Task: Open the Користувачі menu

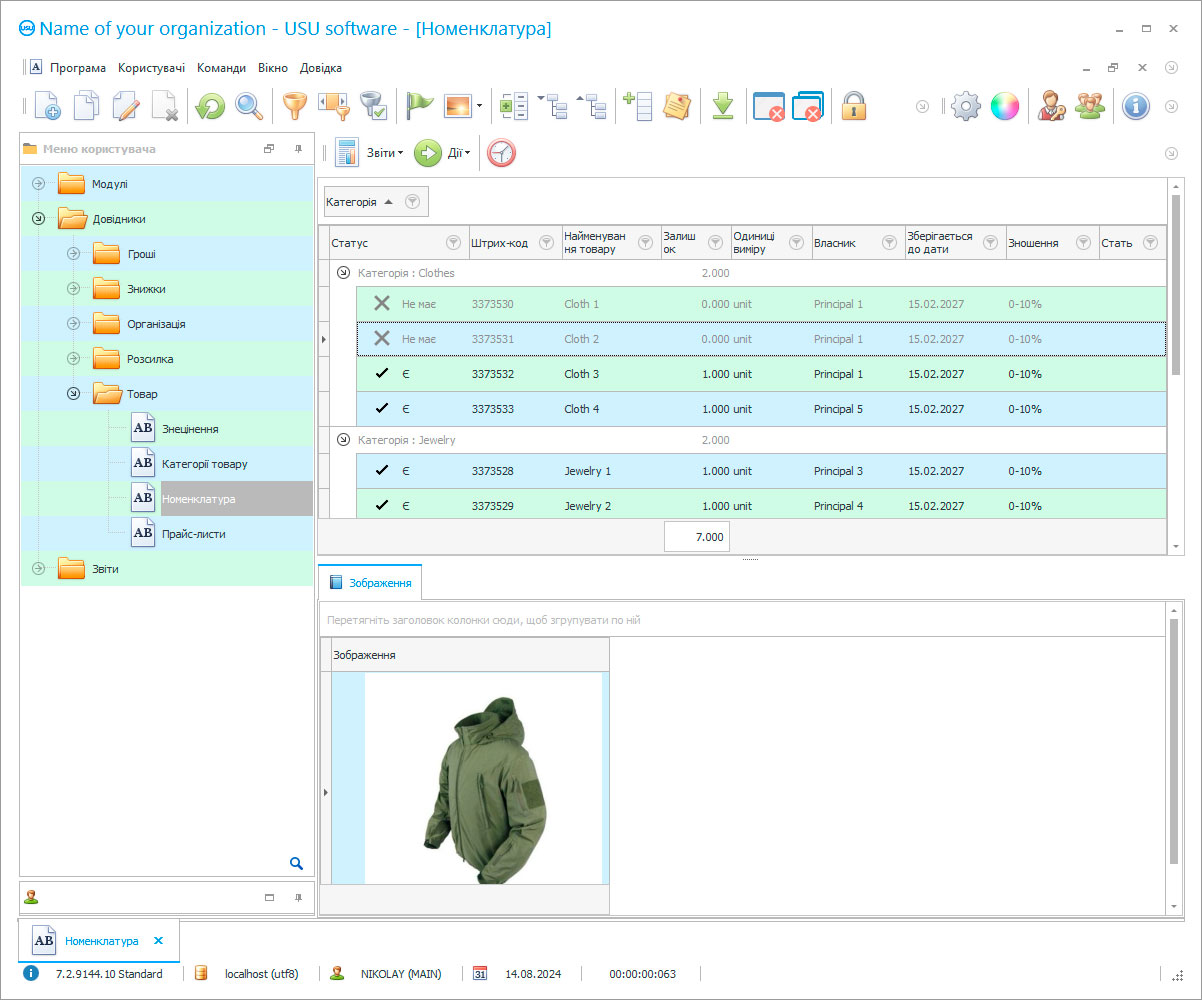Action: 151,68
